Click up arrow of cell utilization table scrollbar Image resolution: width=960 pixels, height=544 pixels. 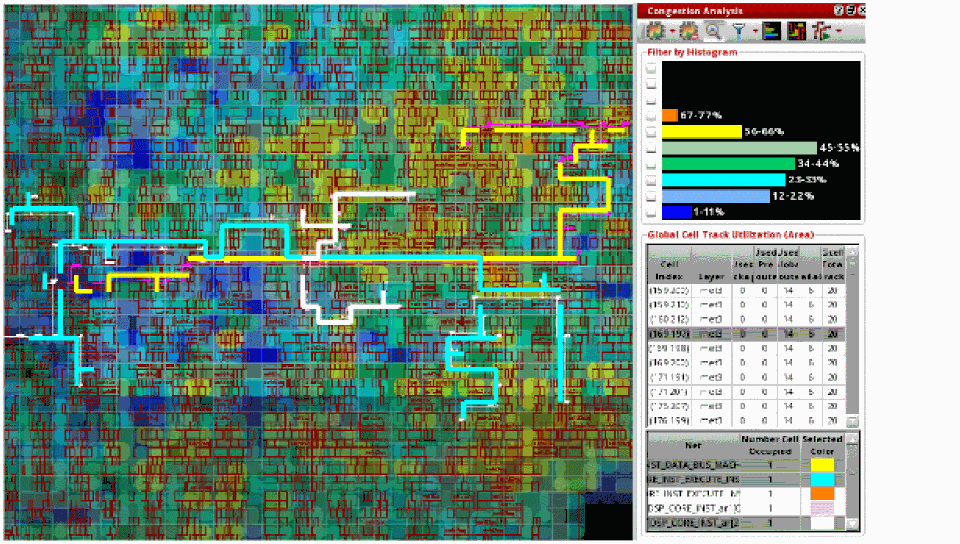(852, 252)
